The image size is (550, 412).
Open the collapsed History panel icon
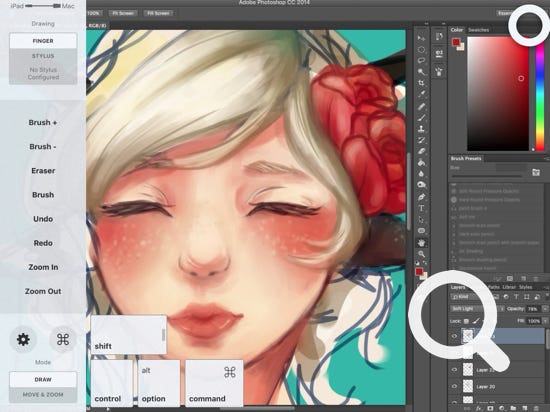(x=439, y=37)
